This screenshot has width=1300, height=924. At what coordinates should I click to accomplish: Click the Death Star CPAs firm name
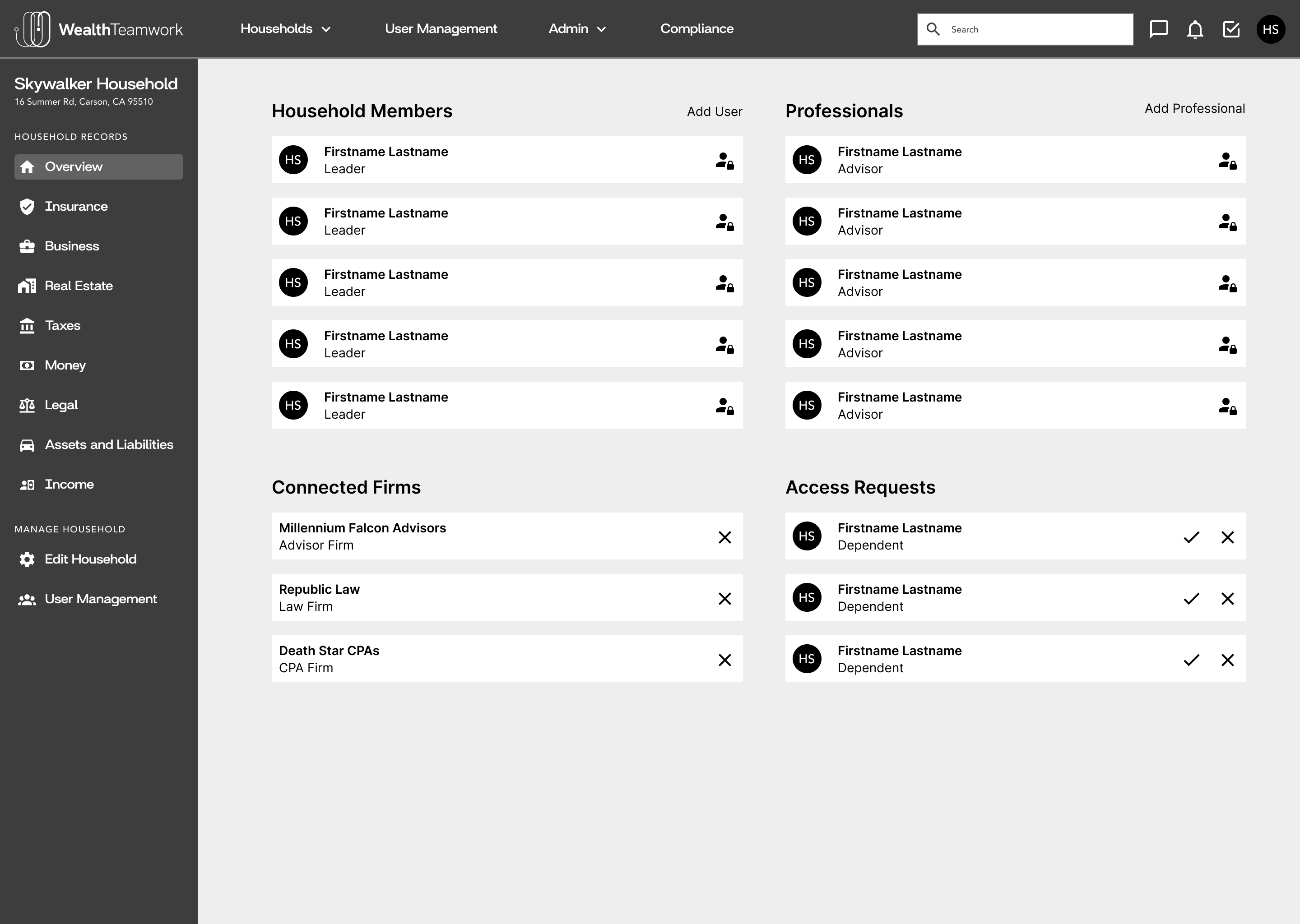click(329, 651)
